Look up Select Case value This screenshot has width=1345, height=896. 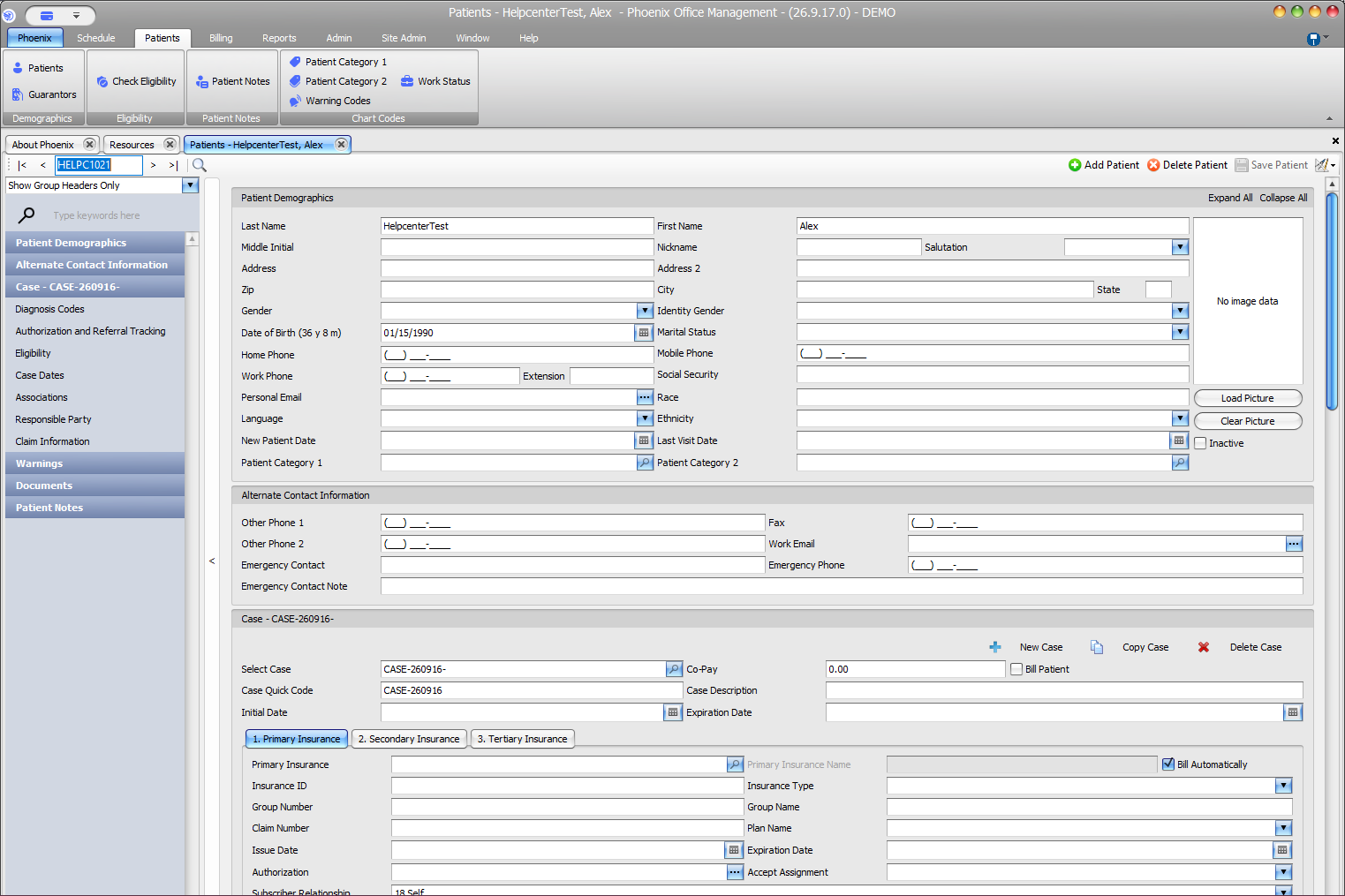pos(674,669)
